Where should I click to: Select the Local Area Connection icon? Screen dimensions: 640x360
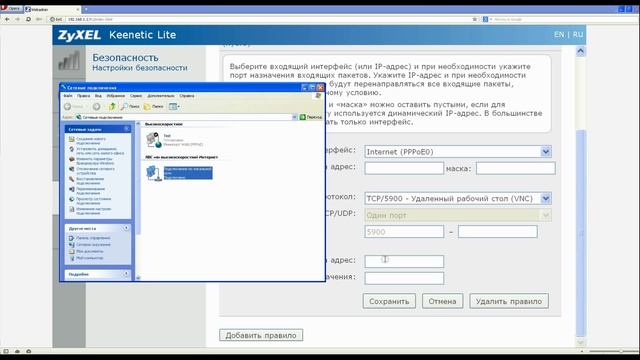[154, 173]
